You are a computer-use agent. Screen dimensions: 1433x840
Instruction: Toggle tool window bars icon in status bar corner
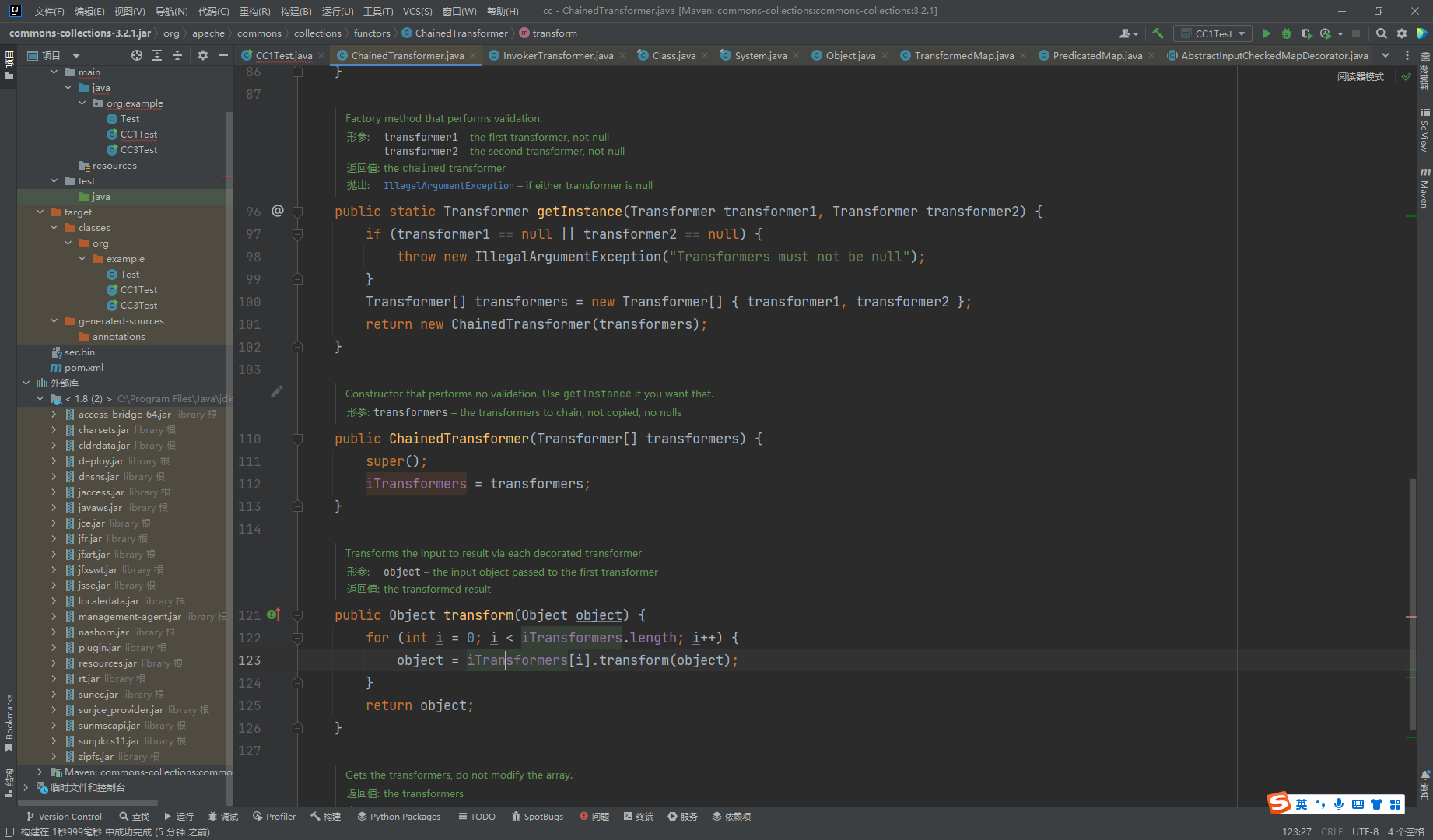tap(9, 832)
